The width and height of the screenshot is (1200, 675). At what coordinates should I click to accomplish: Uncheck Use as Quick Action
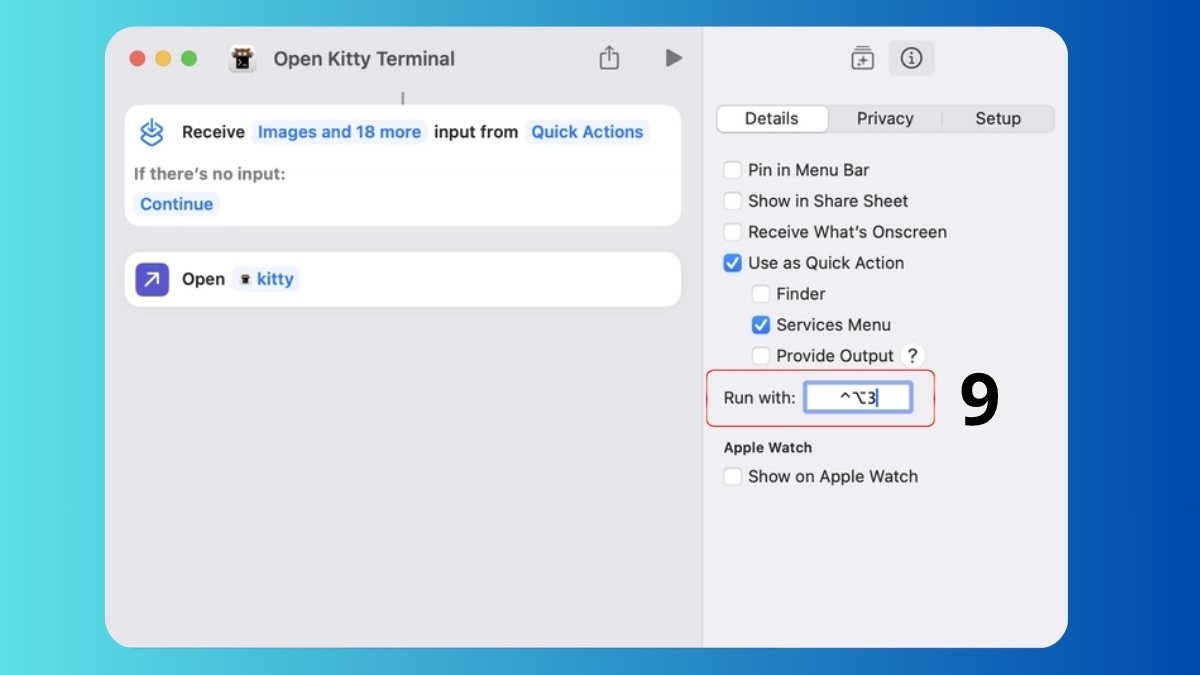coord(733,263)
